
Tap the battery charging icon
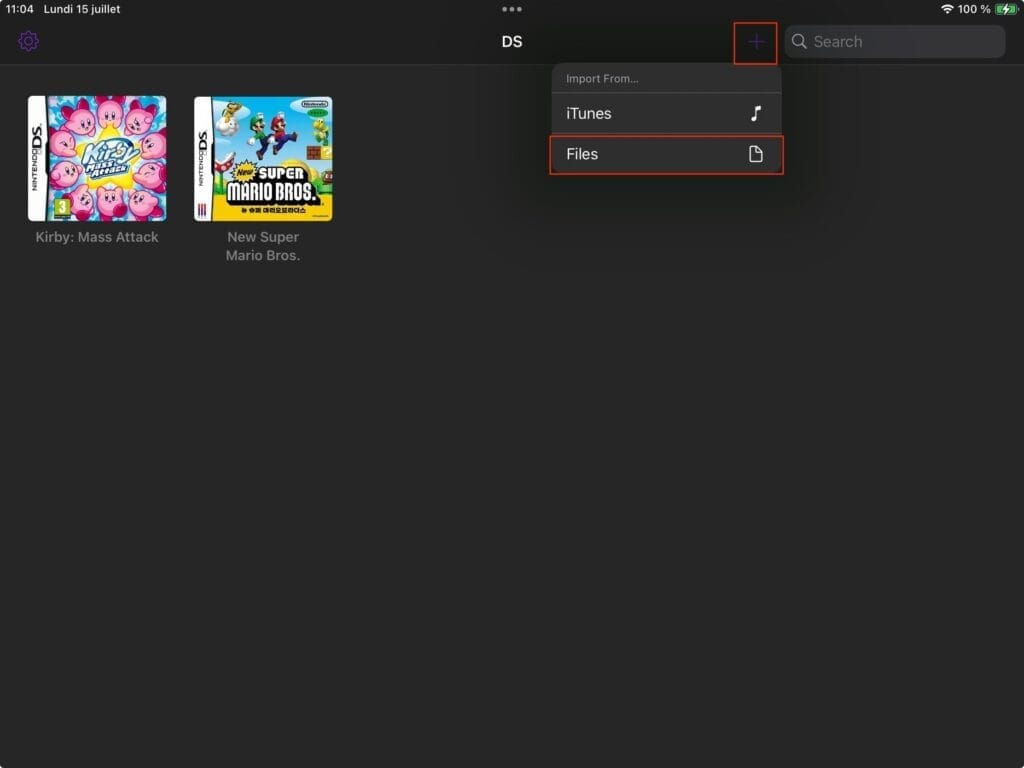(x=1005, y=9)
